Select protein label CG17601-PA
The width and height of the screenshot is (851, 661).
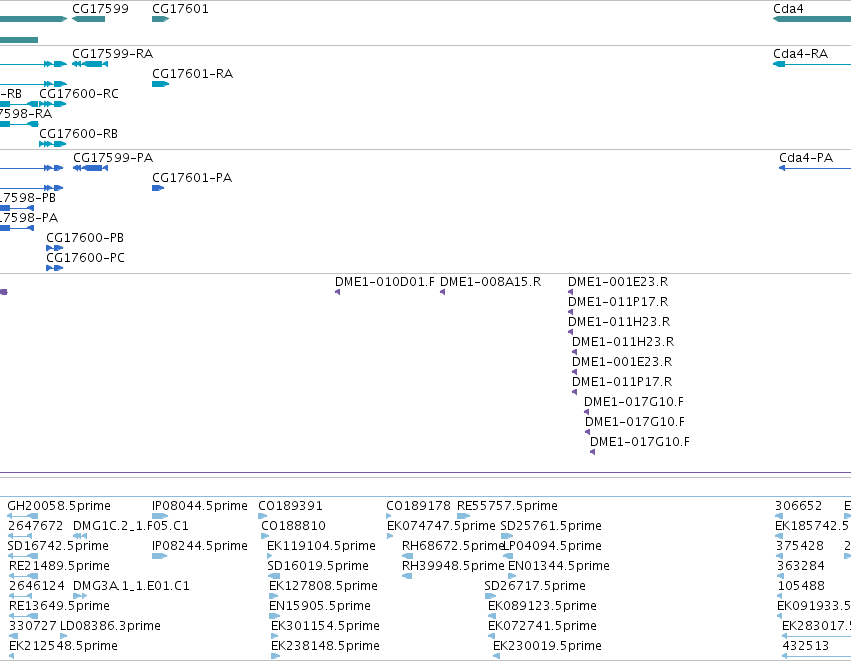coord(192,178)
